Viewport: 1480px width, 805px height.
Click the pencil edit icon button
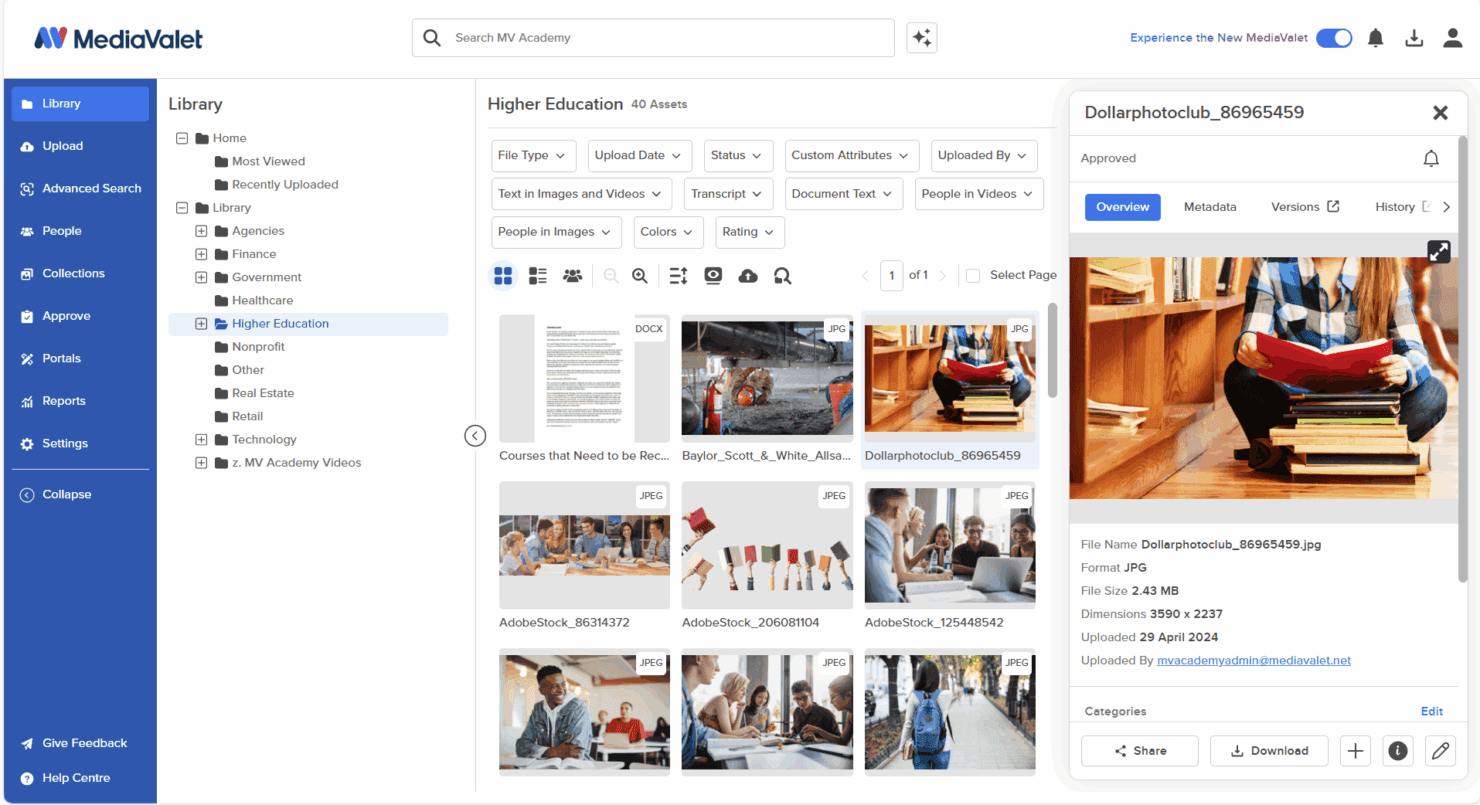1440,751
